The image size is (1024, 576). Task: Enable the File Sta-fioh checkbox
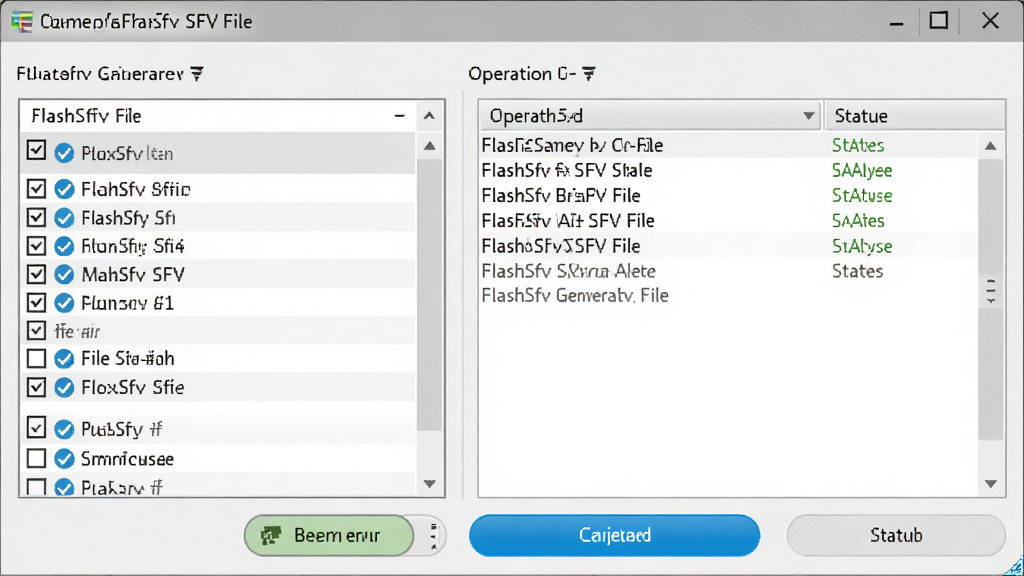(37, 359)
